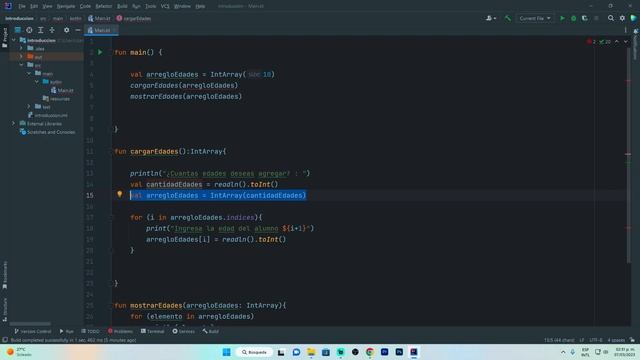
Task: Collapse the src folder
Action: pyautogui.click(x=21, y=65)
